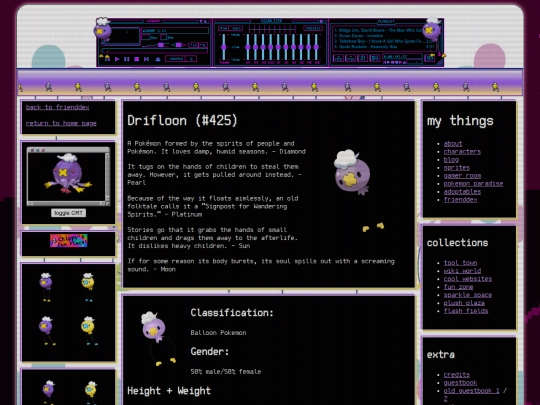The image size is (540, 405).
Task: Open the sparkle space collection
Action: [x=468, y=295]
